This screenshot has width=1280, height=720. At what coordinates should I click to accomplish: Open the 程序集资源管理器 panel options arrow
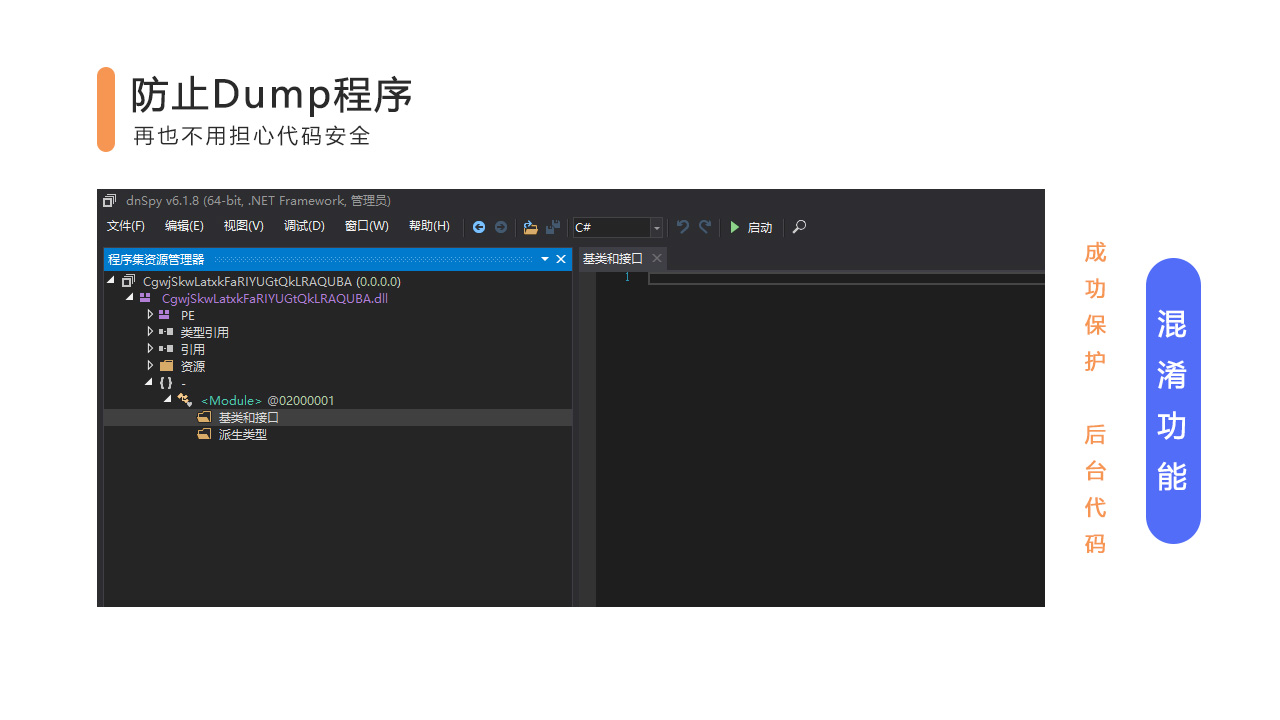click(545, 259)
